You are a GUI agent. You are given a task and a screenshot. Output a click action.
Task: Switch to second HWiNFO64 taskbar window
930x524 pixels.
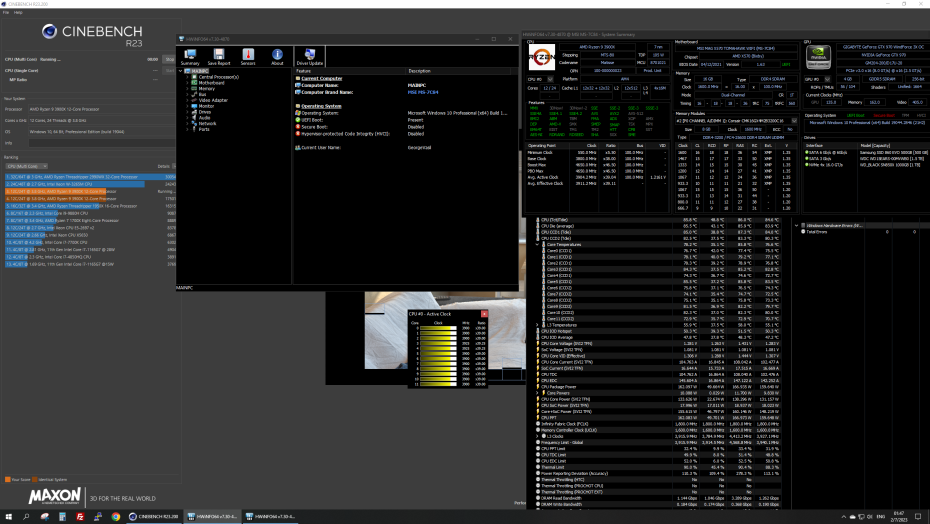[x=270, y=516]
